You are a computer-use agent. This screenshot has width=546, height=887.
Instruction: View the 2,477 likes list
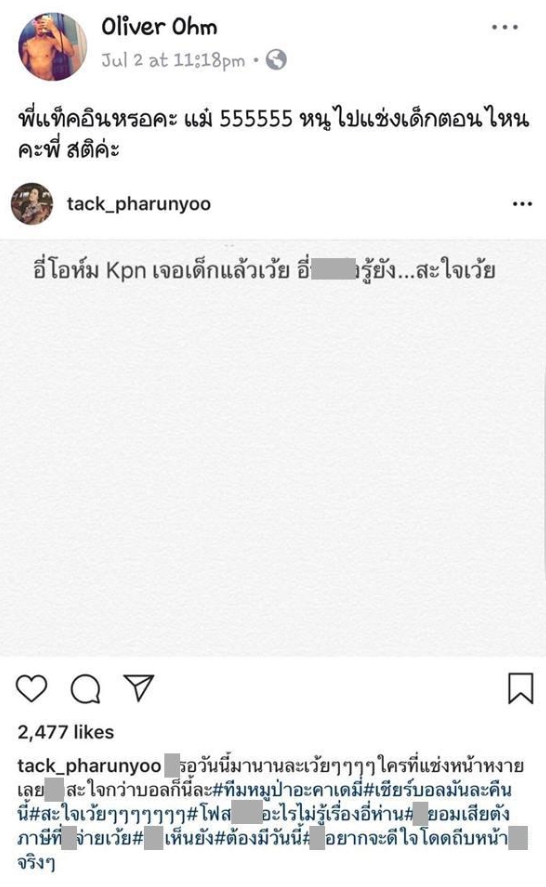coord(66,732)
